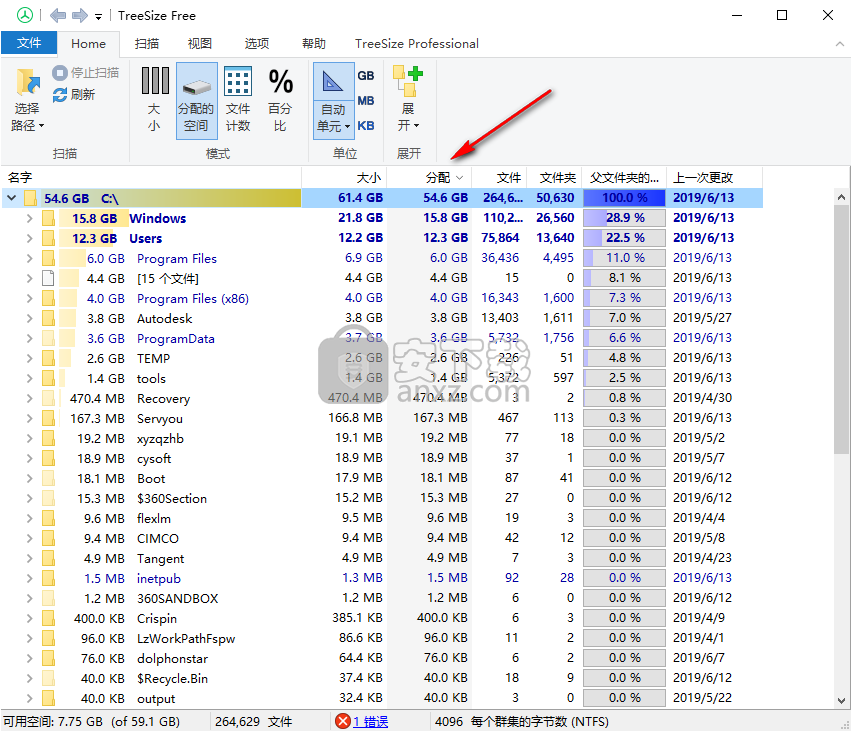Select the 360SANDBOX folder row
This screenshot has height=732, width=852.
coord(382,598)
